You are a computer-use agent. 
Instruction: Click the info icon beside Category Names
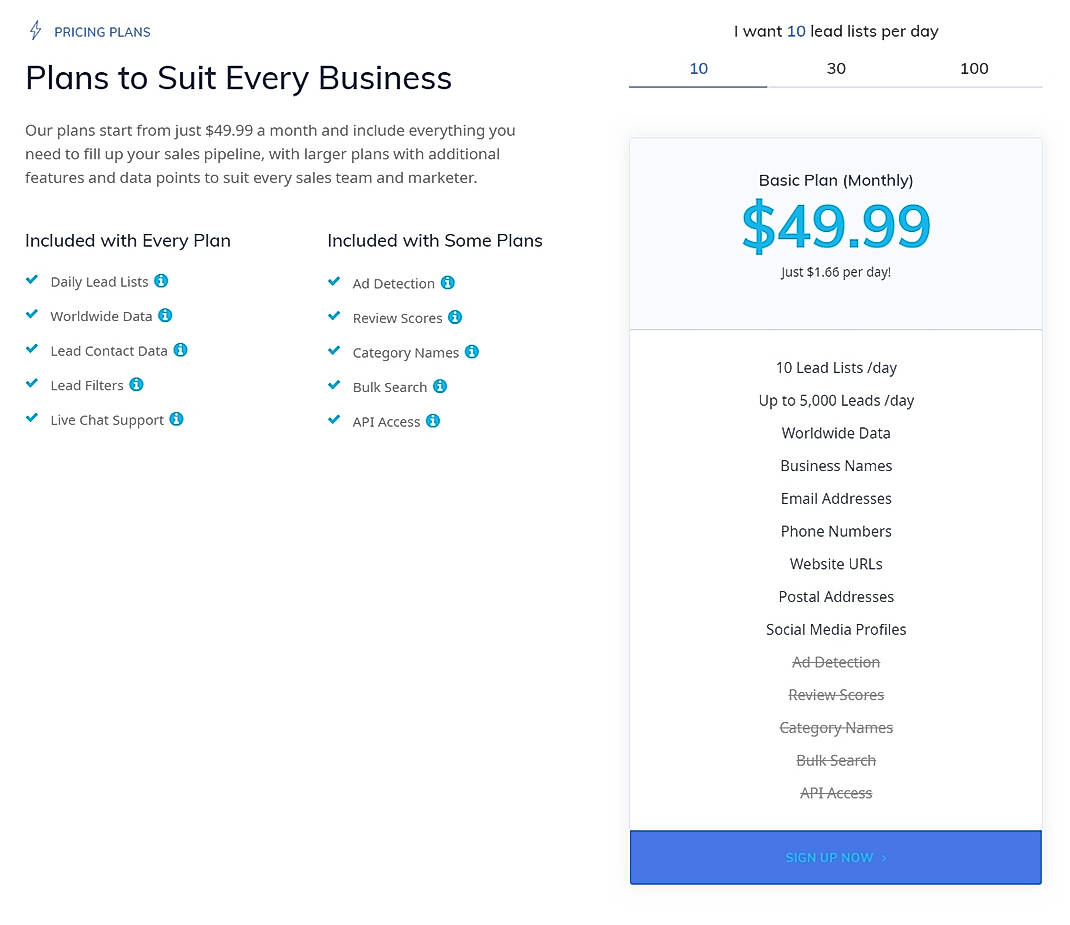tap(471, 352)
